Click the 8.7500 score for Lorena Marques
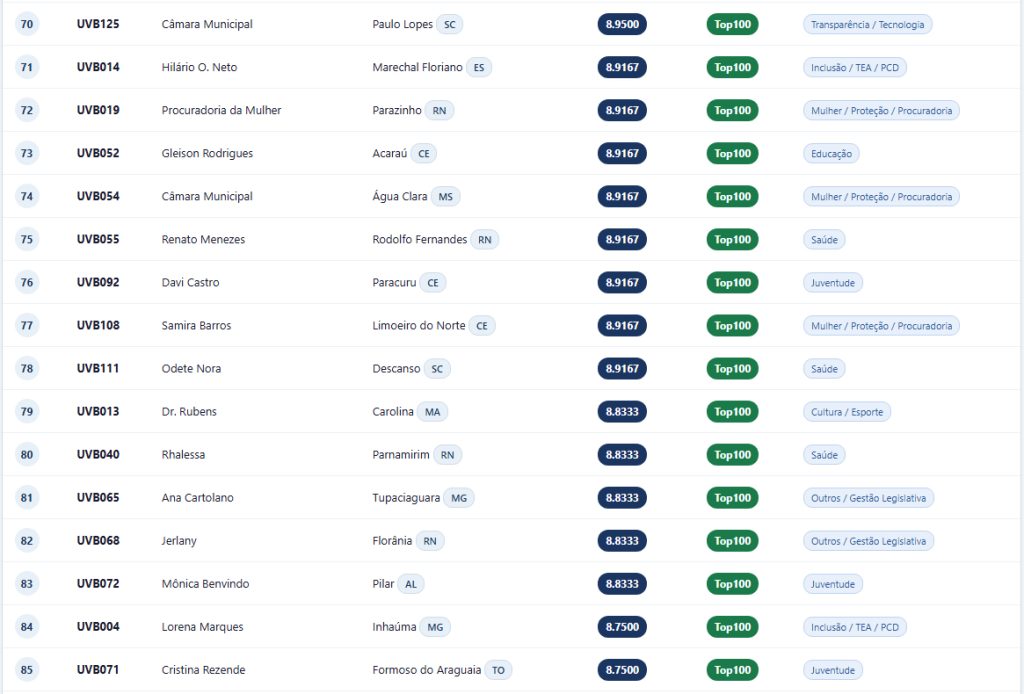 coord(622,627)
